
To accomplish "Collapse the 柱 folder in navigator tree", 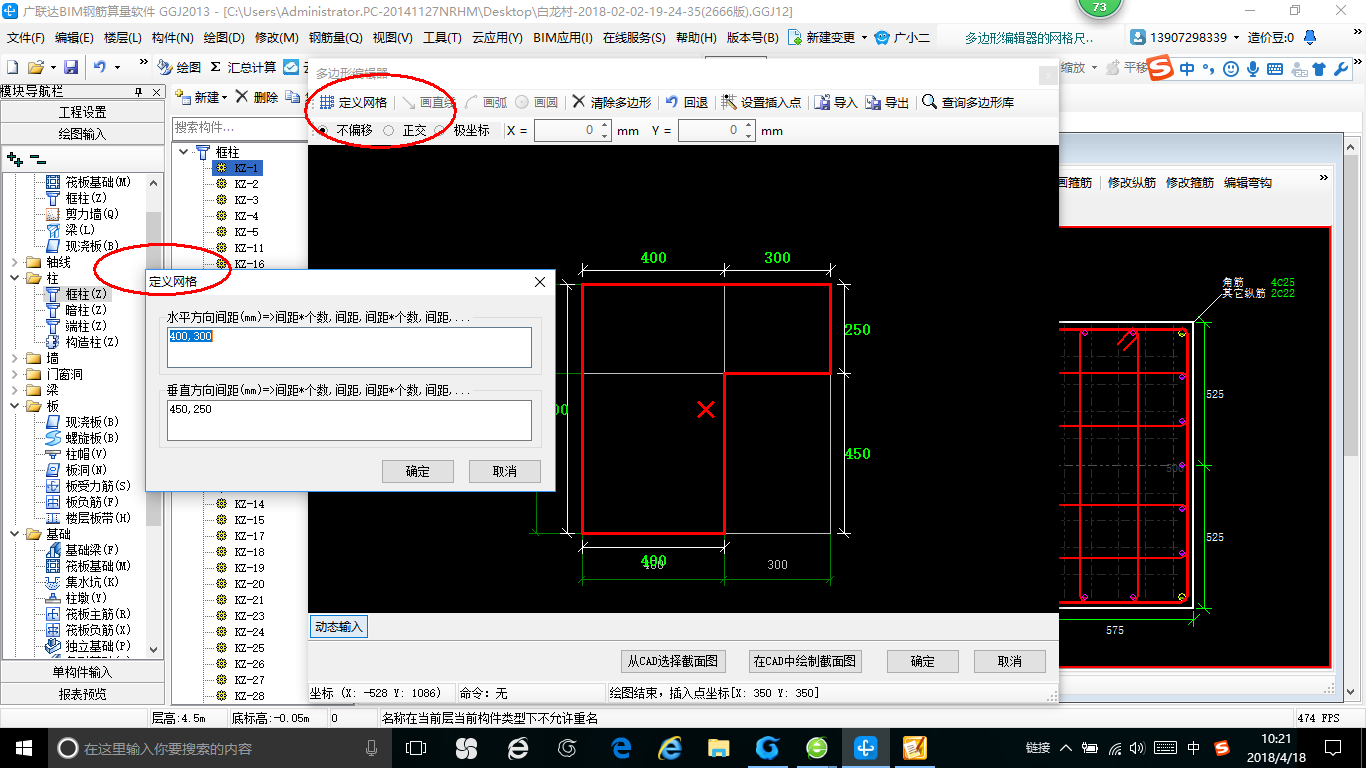I will click(14, 278).
